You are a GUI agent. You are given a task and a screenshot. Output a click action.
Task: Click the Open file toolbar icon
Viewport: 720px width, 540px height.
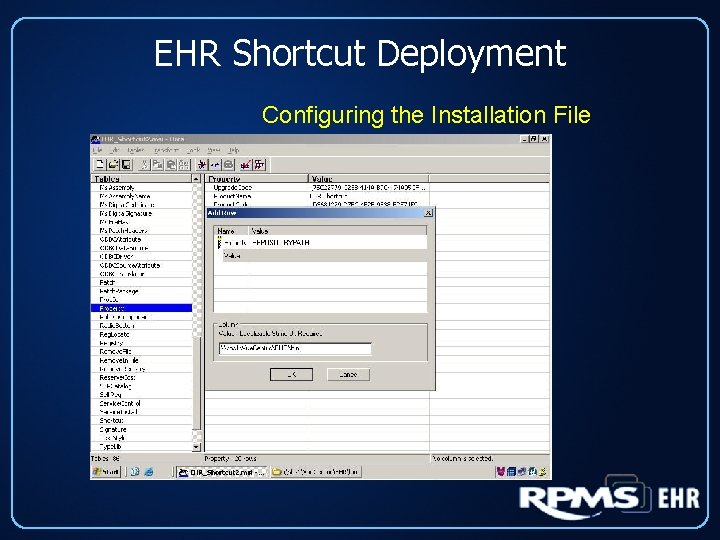(x=113, y=164)
